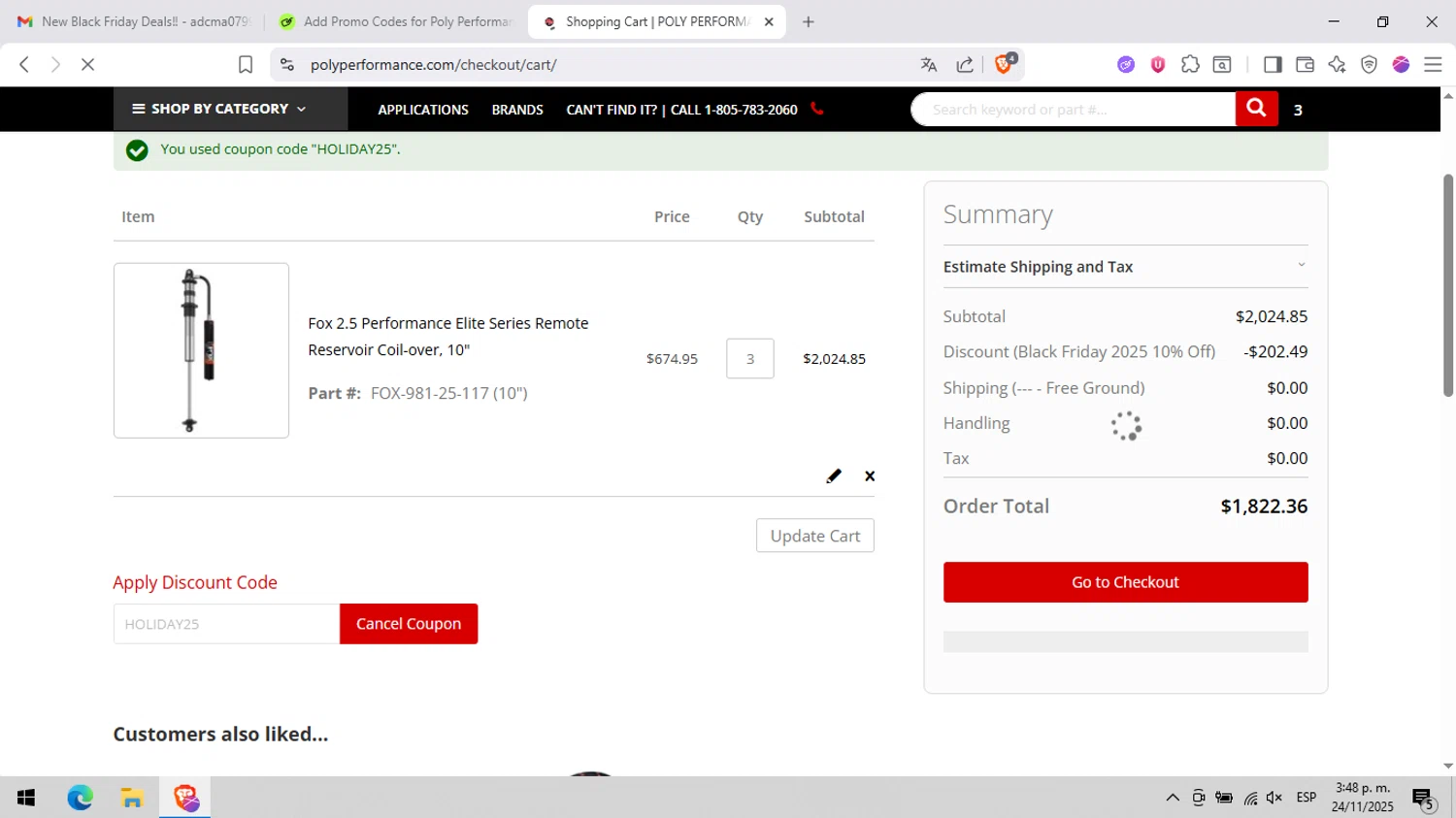Click the discount amount -$202.49
This screenshot has height=818, width=1456.
coord(1275,351)
